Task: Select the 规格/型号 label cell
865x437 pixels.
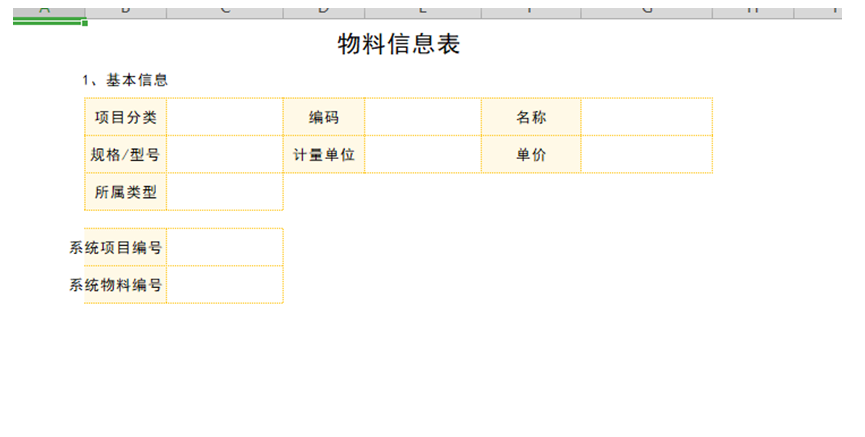Action: pyautogui.click(x=125, y=155)
